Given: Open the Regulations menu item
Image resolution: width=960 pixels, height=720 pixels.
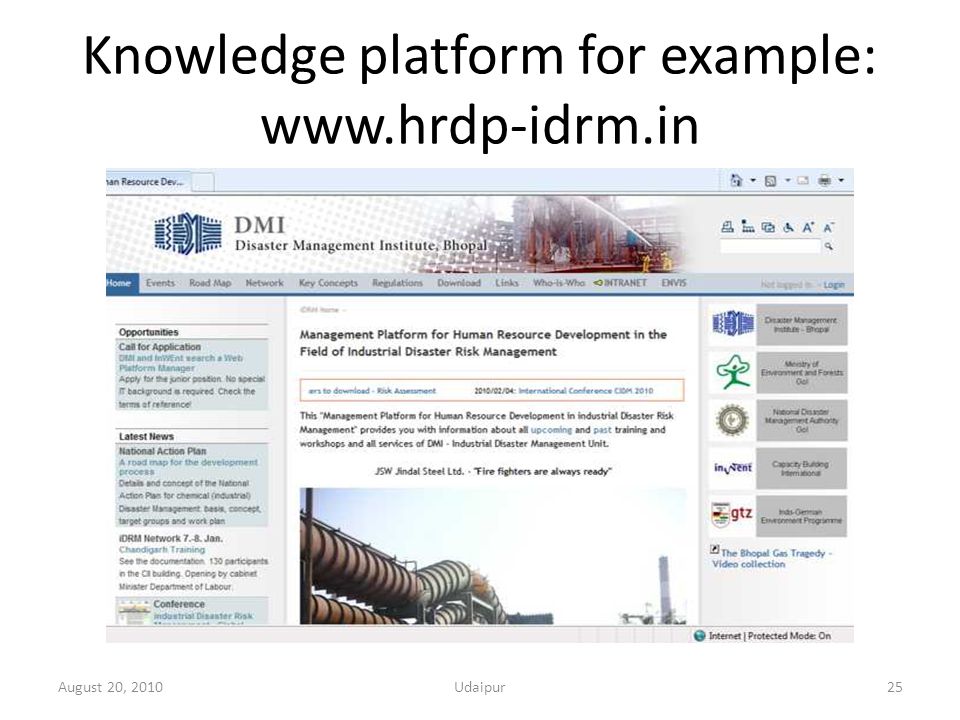Looking at the screenshot, I should click(397, 283).
